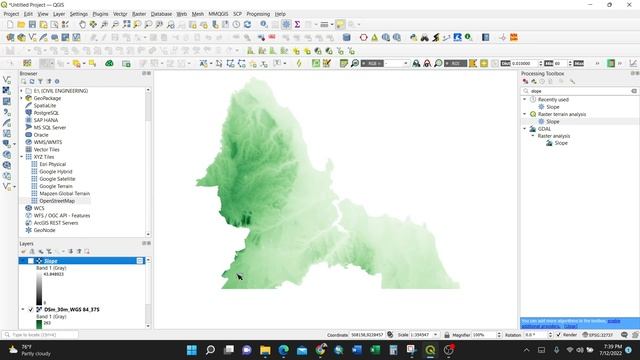
Task: Select Slope under Raster terrain analysis
Action: [553, 122]
